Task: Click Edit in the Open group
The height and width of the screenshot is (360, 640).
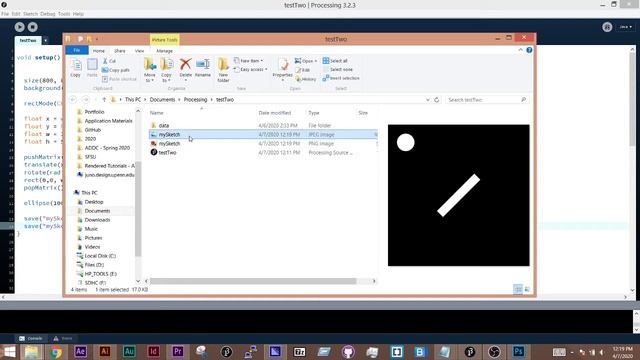Action: [x=302, y=70]
